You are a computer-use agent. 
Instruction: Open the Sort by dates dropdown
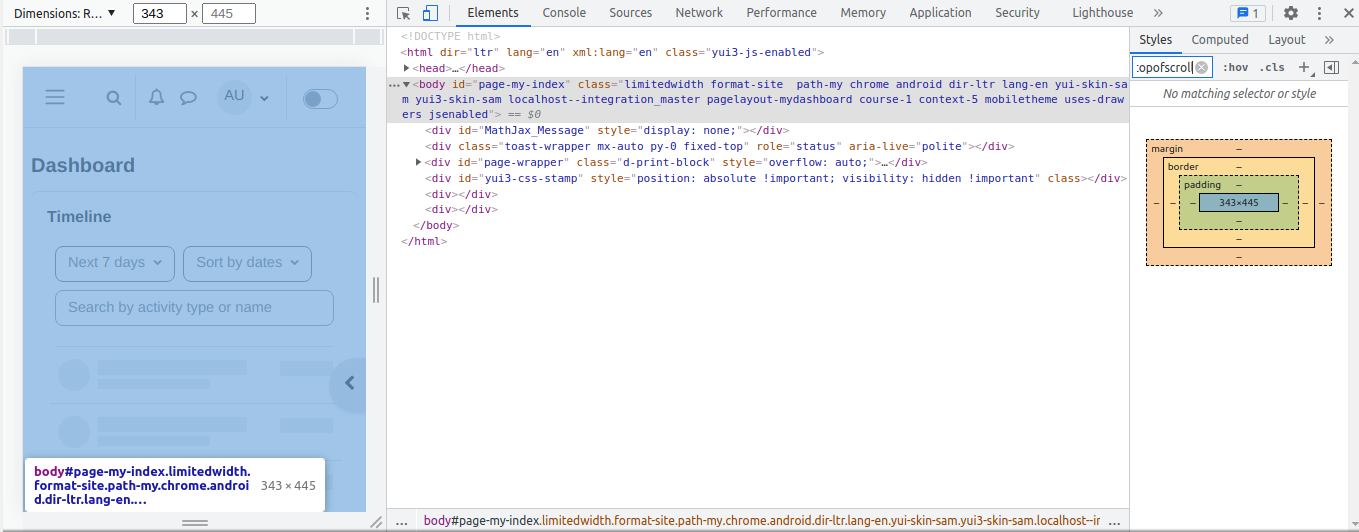tap(248, 263)
